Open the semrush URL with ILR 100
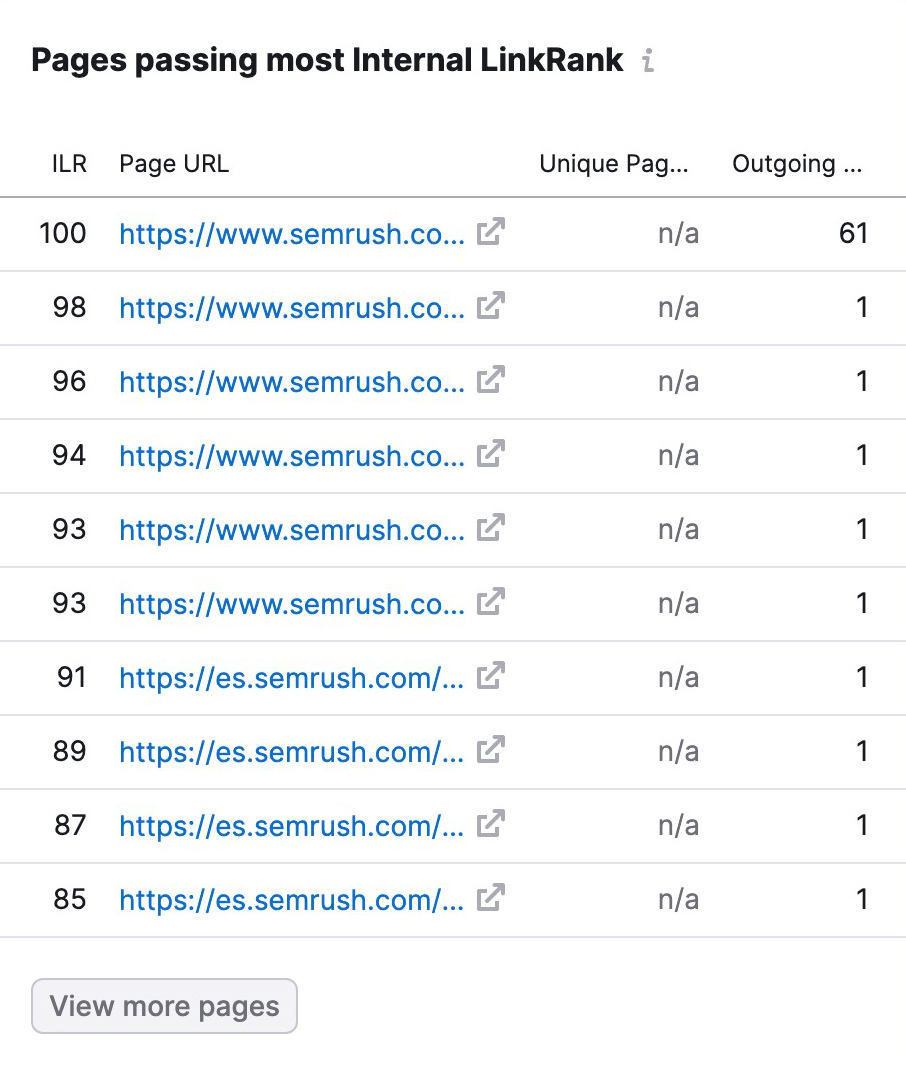 tap(292, 234)
